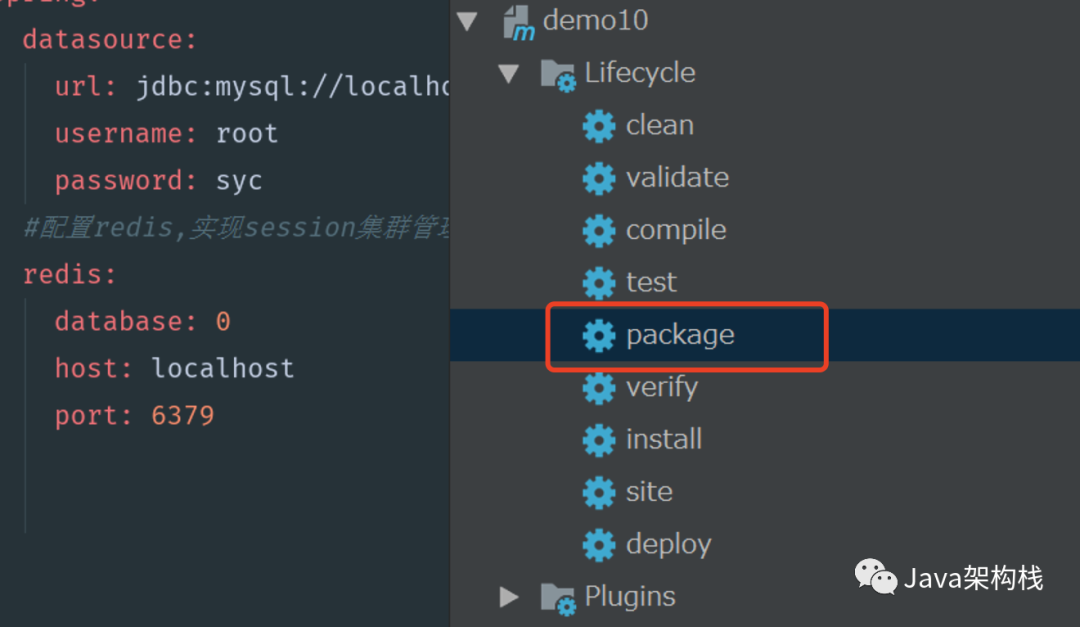This screenshot has width=1080, height=627.
Task: Click the Maven icon for demo10
Action: coord(519,21)
